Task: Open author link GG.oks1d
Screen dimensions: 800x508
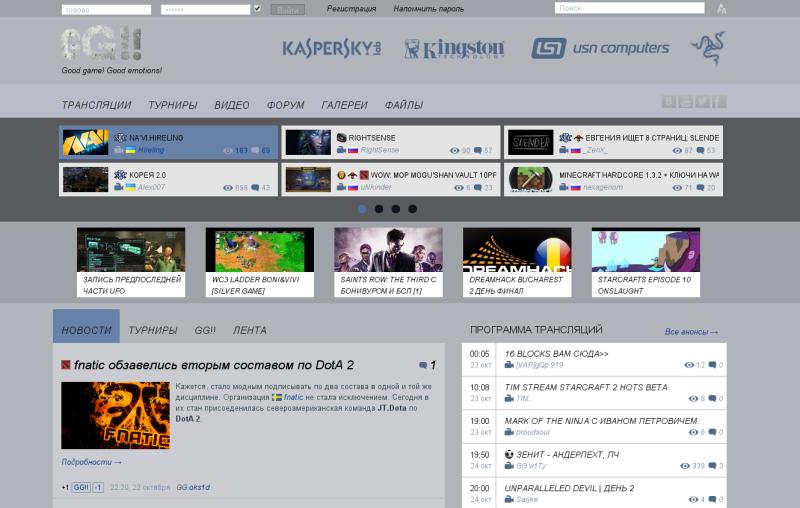Action: point(193,488)
